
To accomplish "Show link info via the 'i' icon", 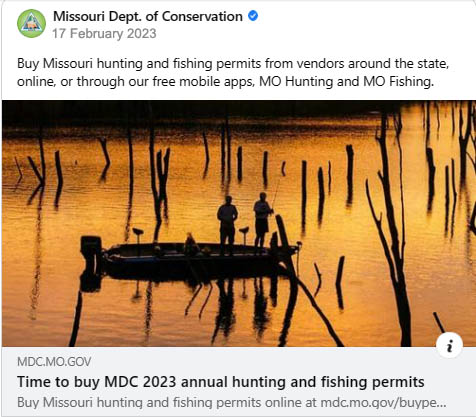I will click(449, 345).
